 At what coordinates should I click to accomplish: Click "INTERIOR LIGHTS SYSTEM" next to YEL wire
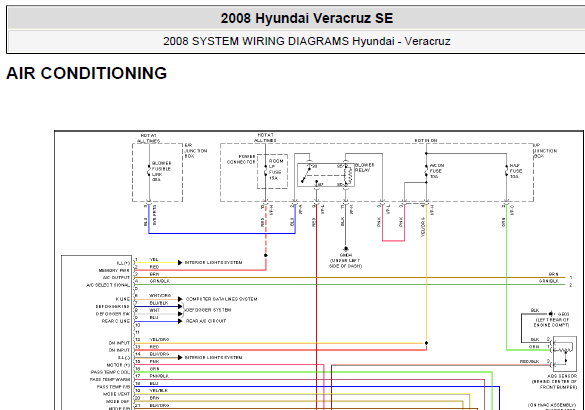(x=213, y=263)
